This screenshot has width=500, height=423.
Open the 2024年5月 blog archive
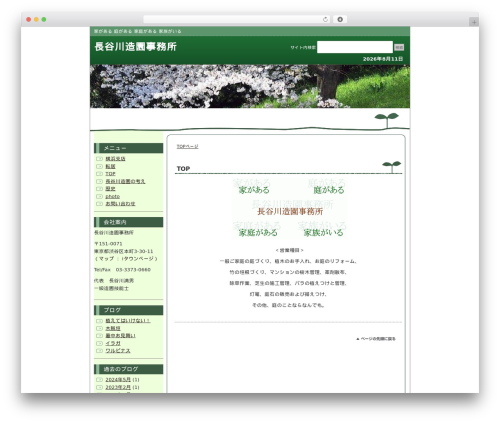click(x=118, y=380)
